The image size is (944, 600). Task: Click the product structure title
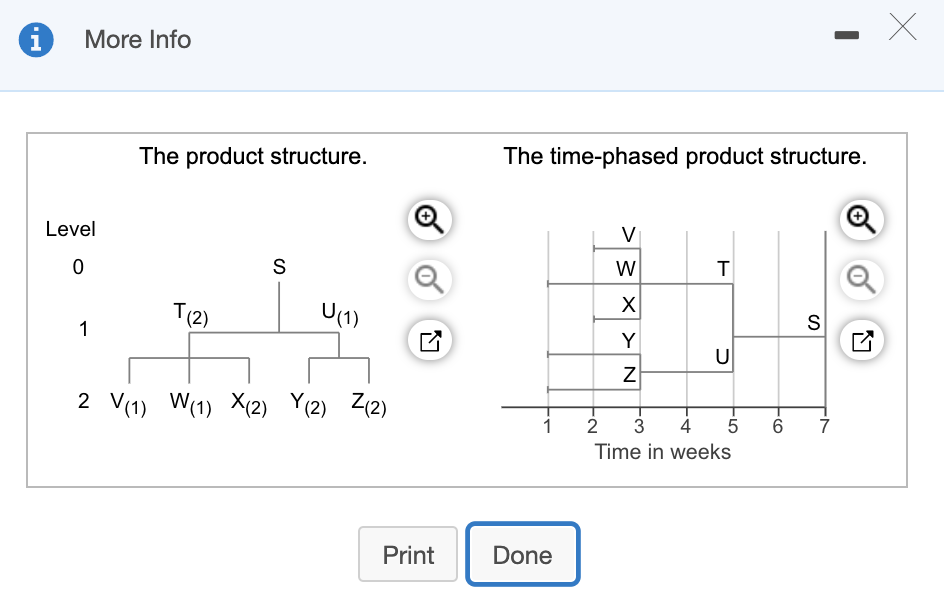tap(253, 156)
